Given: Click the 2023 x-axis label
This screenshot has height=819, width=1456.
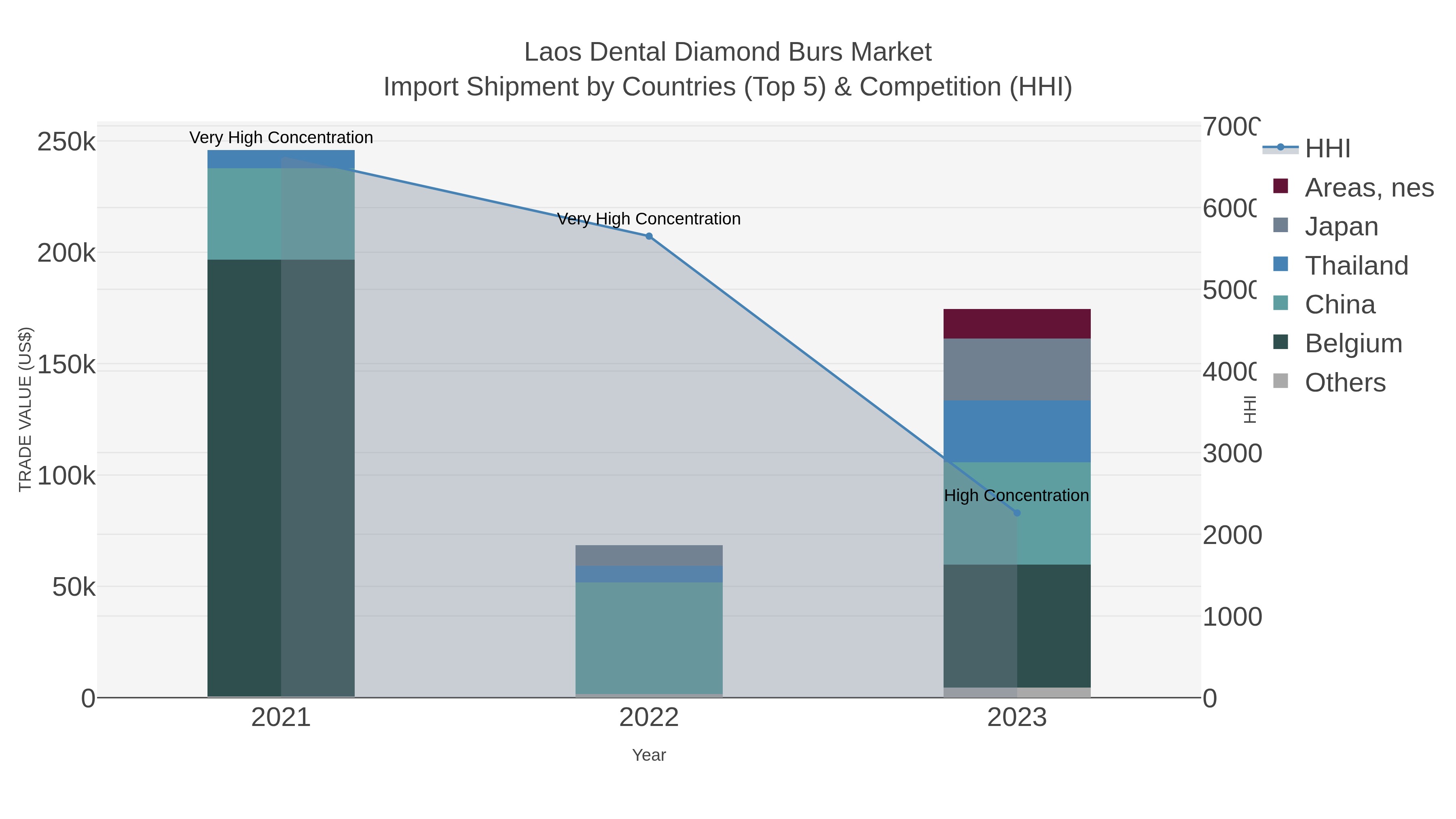Looking at the screenshot, I should [1017, 718].
